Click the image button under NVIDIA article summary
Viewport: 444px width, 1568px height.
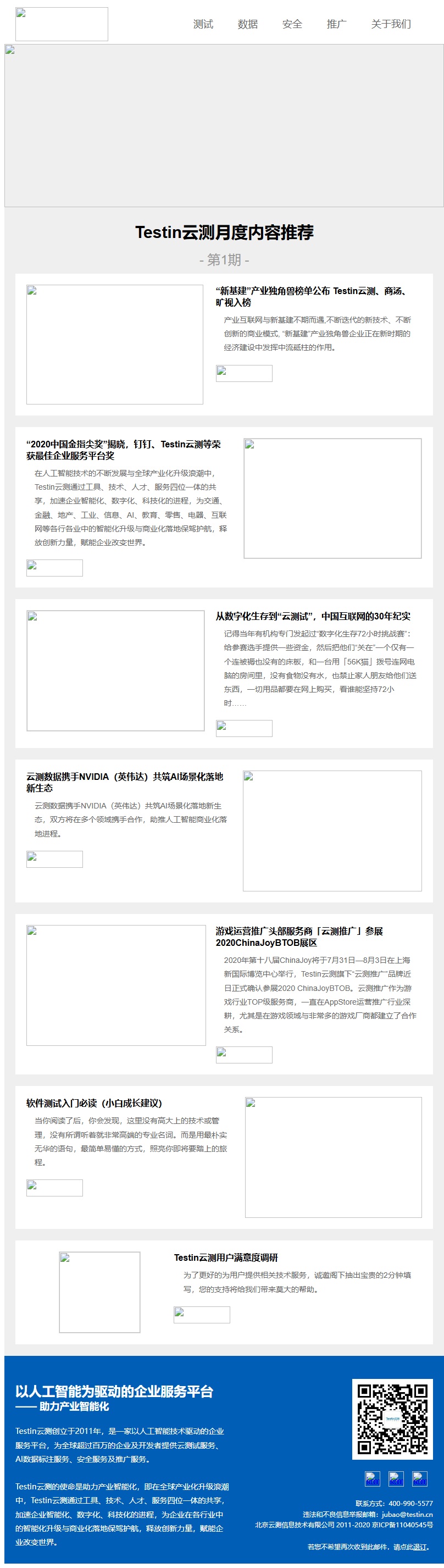[54, 860]
